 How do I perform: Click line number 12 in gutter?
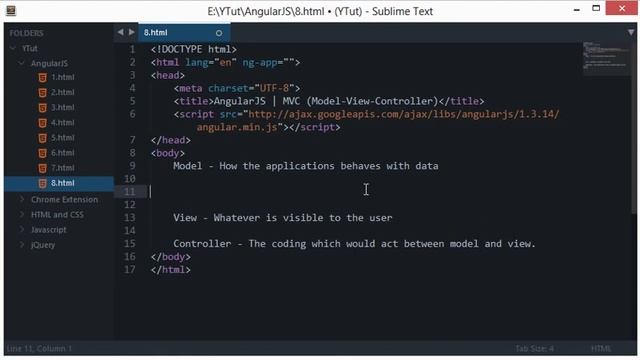(130, 204)
